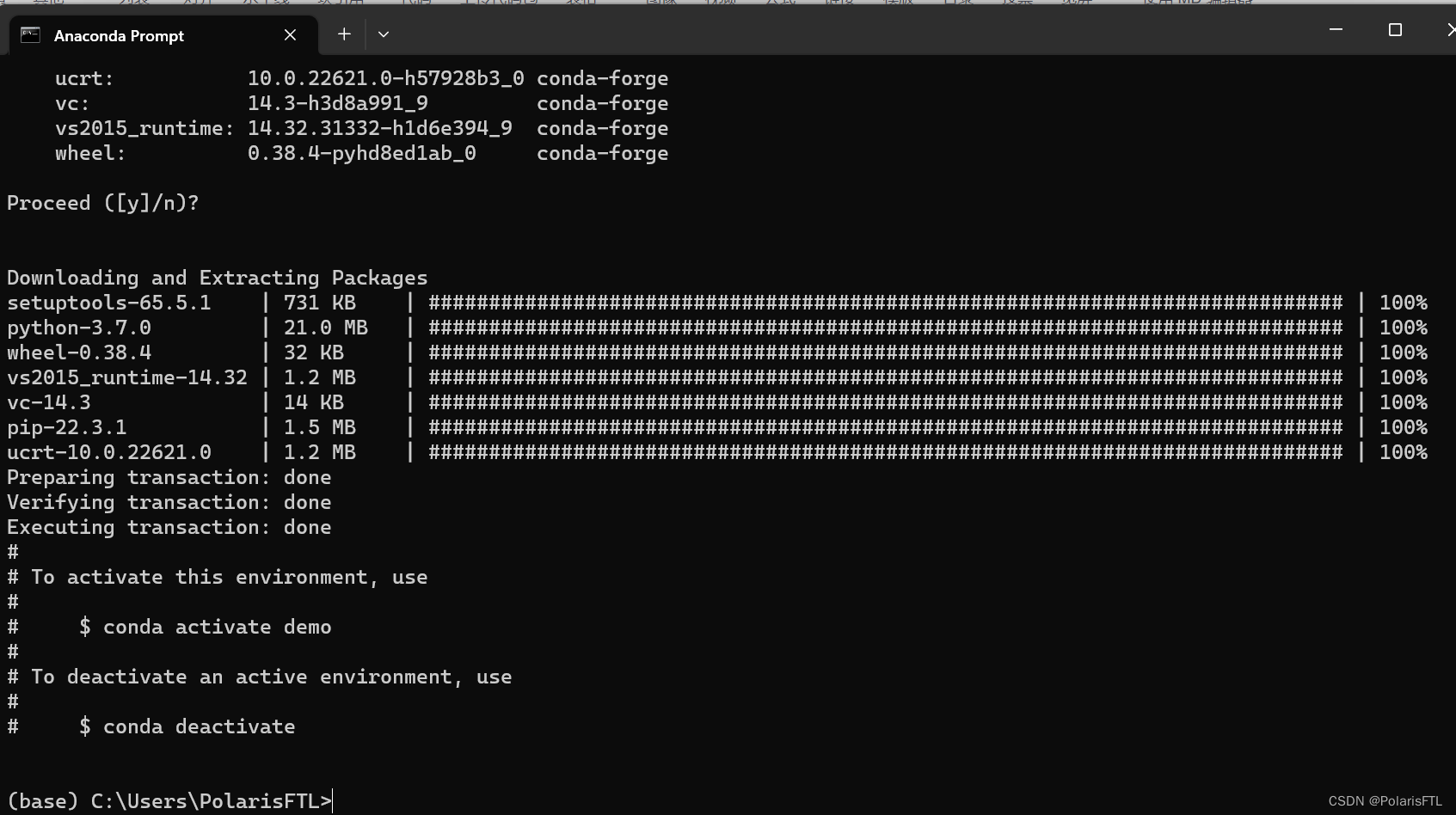
Task: Open a new terminal tab with the plus icon
Action: coord(344,34)
